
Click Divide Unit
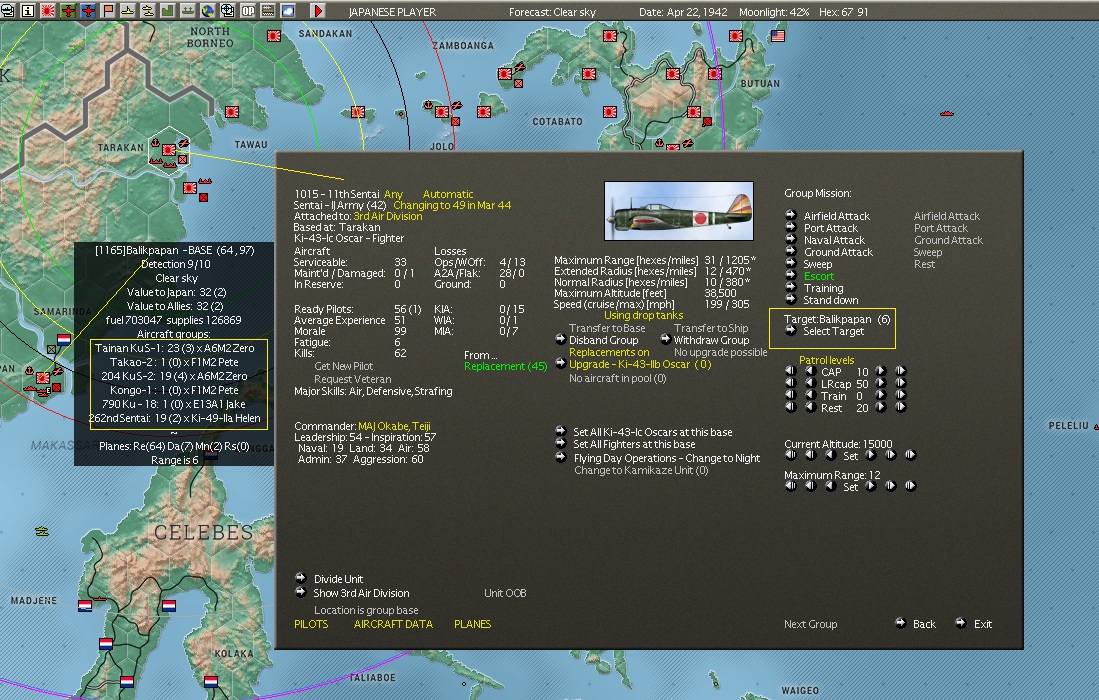301,578
